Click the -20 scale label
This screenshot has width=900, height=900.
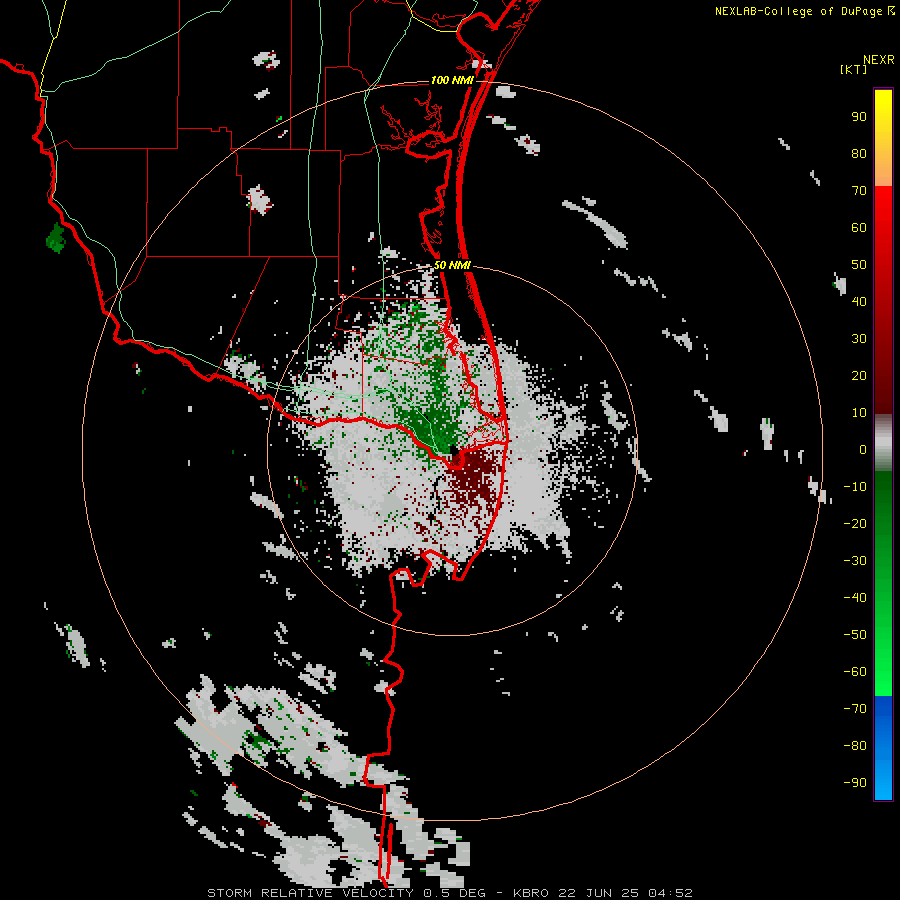(855, 523)
